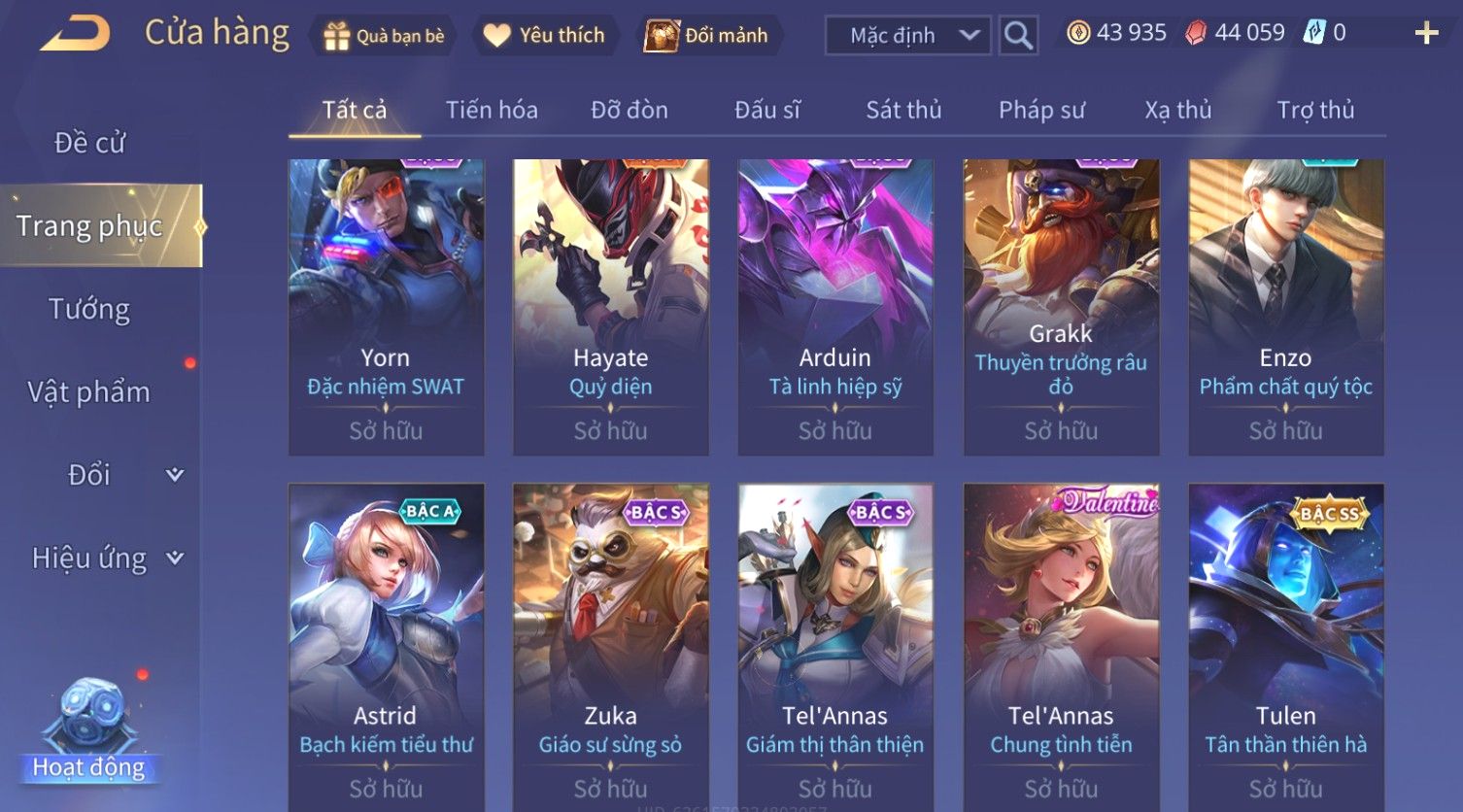
Task: Open the Tướng sidebar category
Action: [x=89, y=310]
